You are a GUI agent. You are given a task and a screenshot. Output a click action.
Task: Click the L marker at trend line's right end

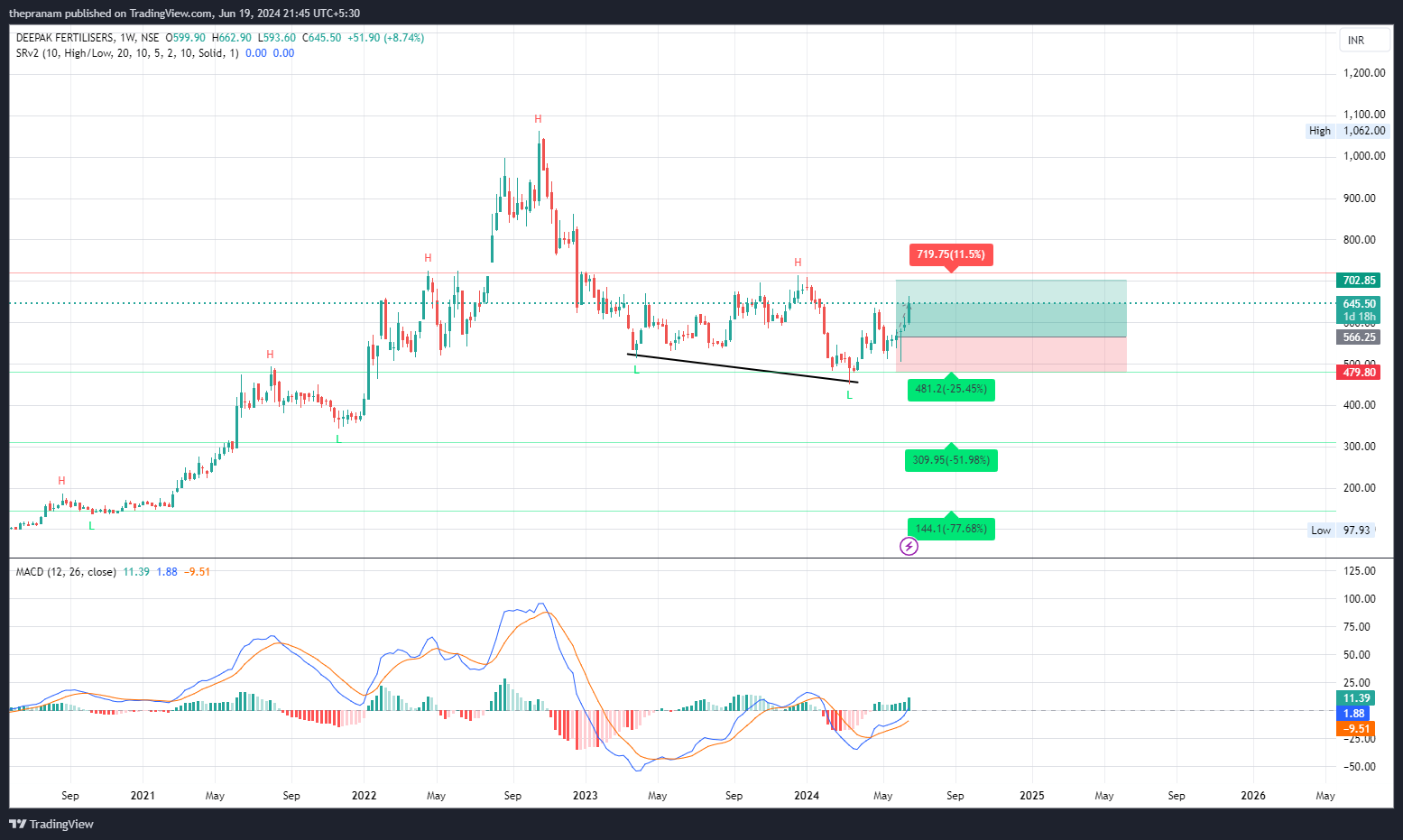[849, 395]
